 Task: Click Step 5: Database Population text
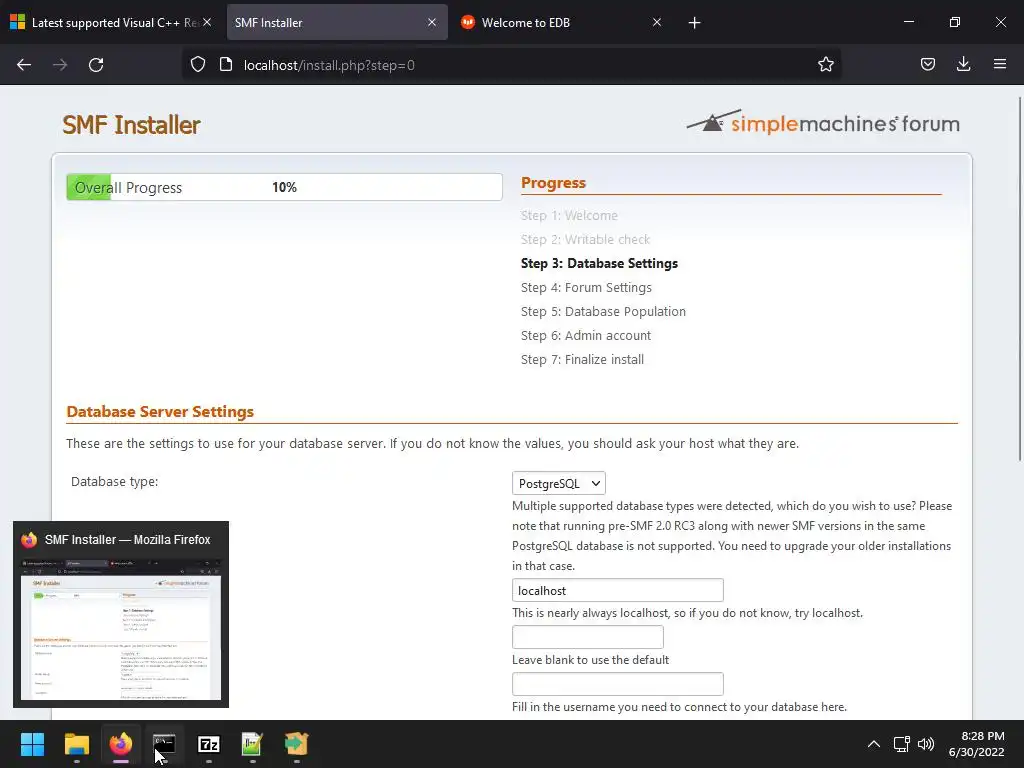(x=603, y=312)
